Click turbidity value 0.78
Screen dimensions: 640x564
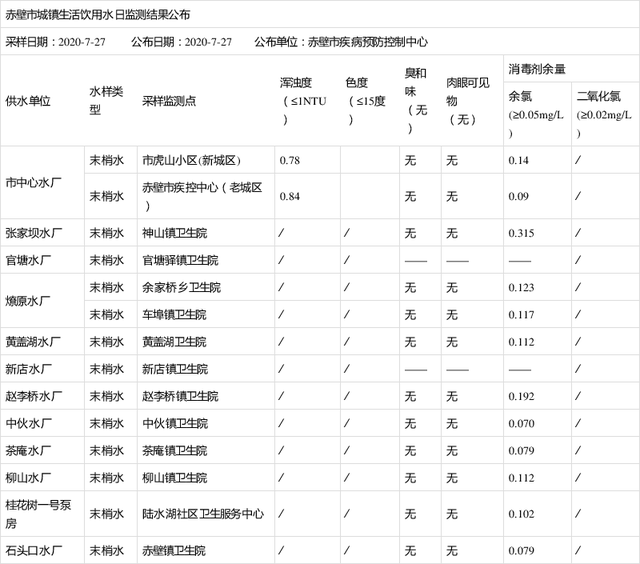coord(289,160)
